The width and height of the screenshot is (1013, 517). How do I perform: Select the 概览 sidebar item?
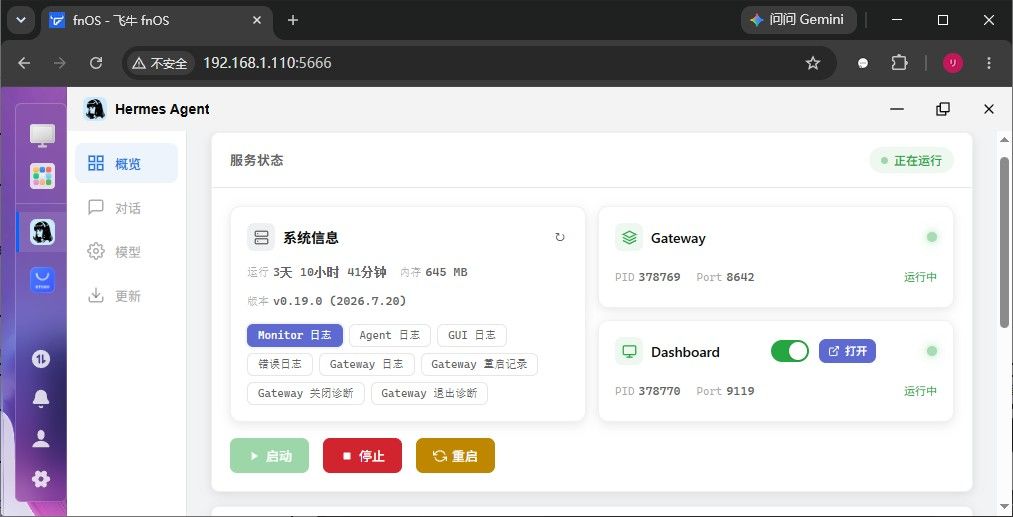click(127, 163)
